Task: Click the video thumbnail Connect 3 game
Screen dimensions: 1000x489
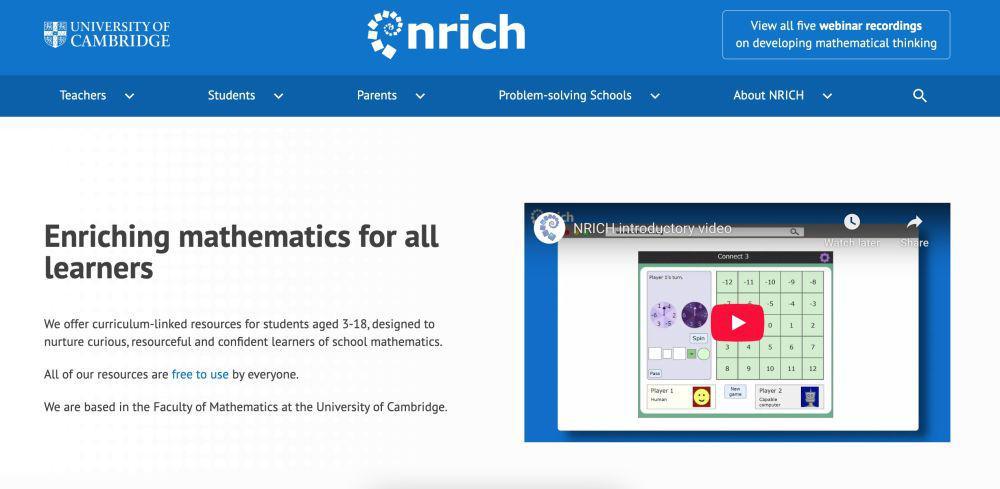Action: click(x=735, y=334)
